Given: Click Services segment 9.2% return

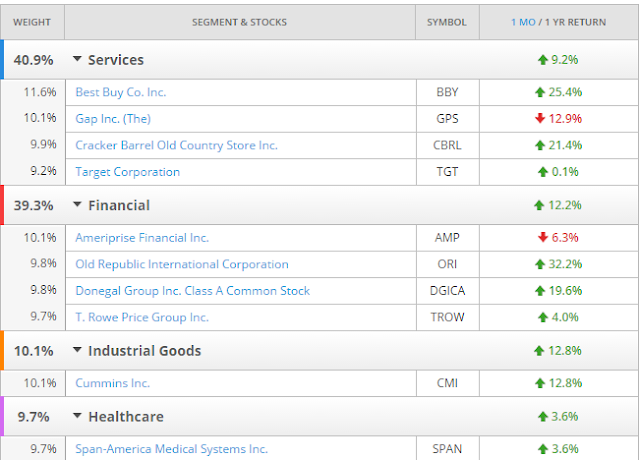Looking at the screenshot, I should point(558,60).
